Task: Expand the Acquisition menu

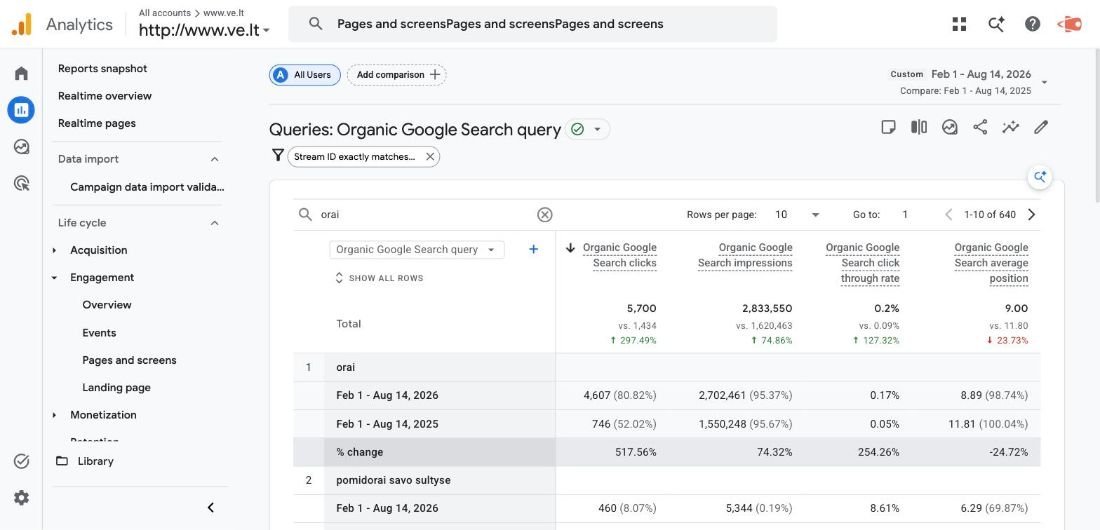Action: [x=54, y=251]
